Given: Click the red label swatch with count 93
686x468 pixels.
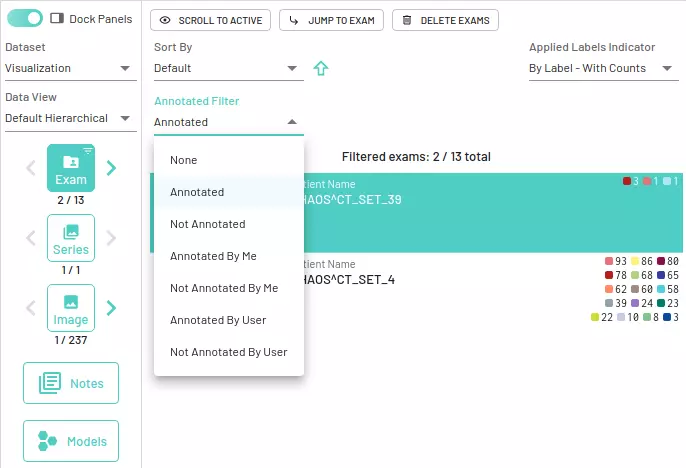Looking at the screenshot, I should 609,261.
